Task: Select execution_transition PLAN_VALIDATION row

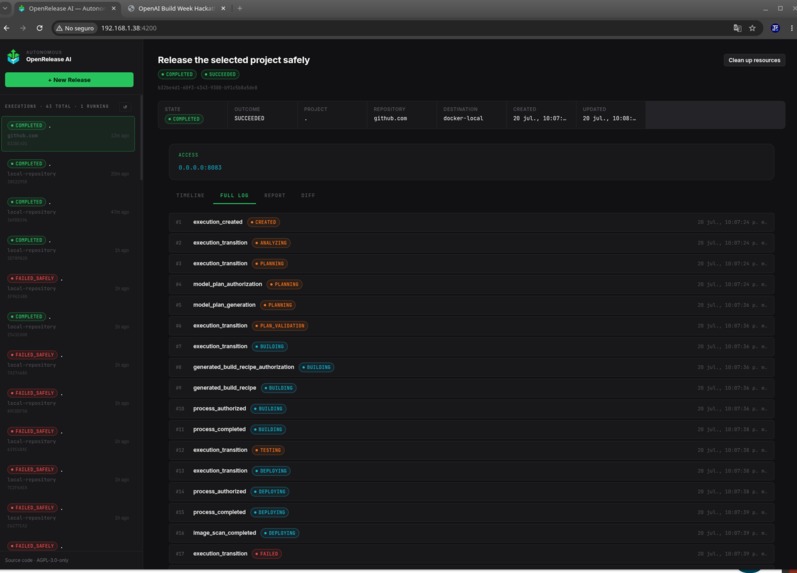Action: (x=471, y=326)
